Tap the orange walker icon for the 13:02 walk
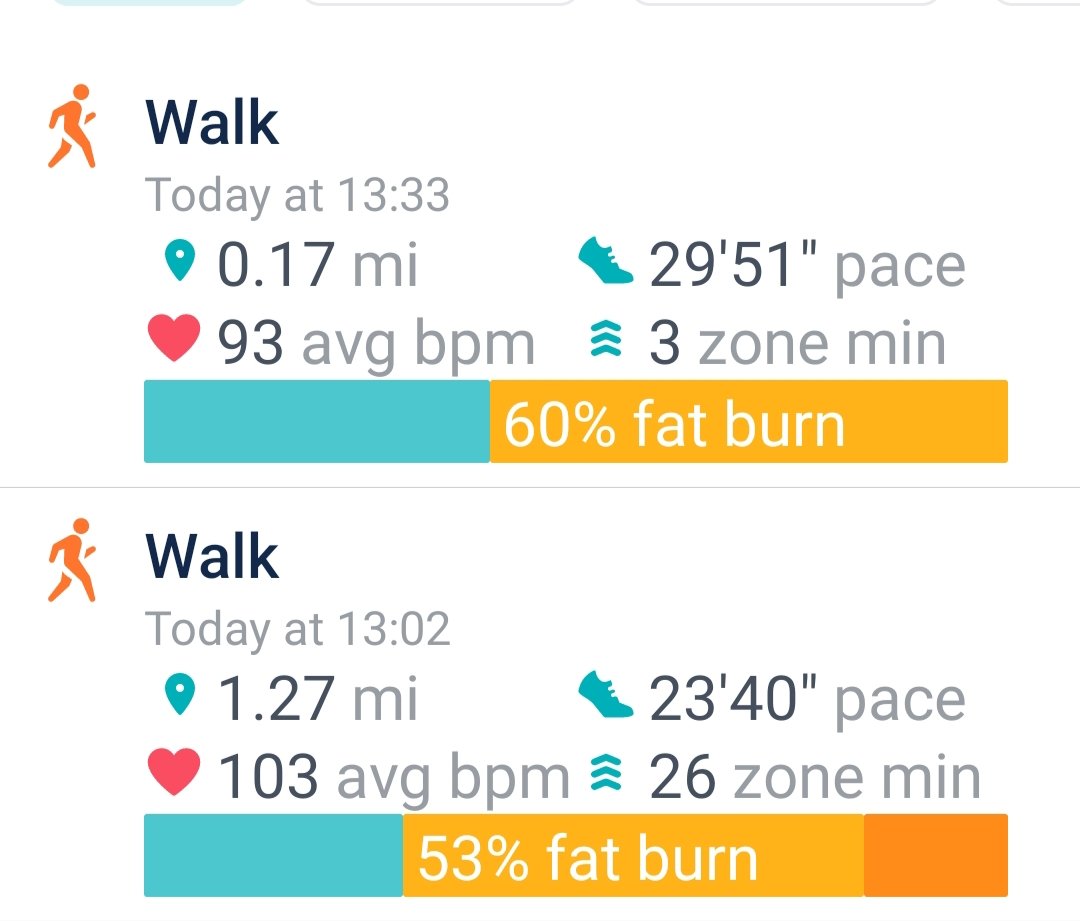Viewport: 1080px width, 921px height. [x=72, y=560]
